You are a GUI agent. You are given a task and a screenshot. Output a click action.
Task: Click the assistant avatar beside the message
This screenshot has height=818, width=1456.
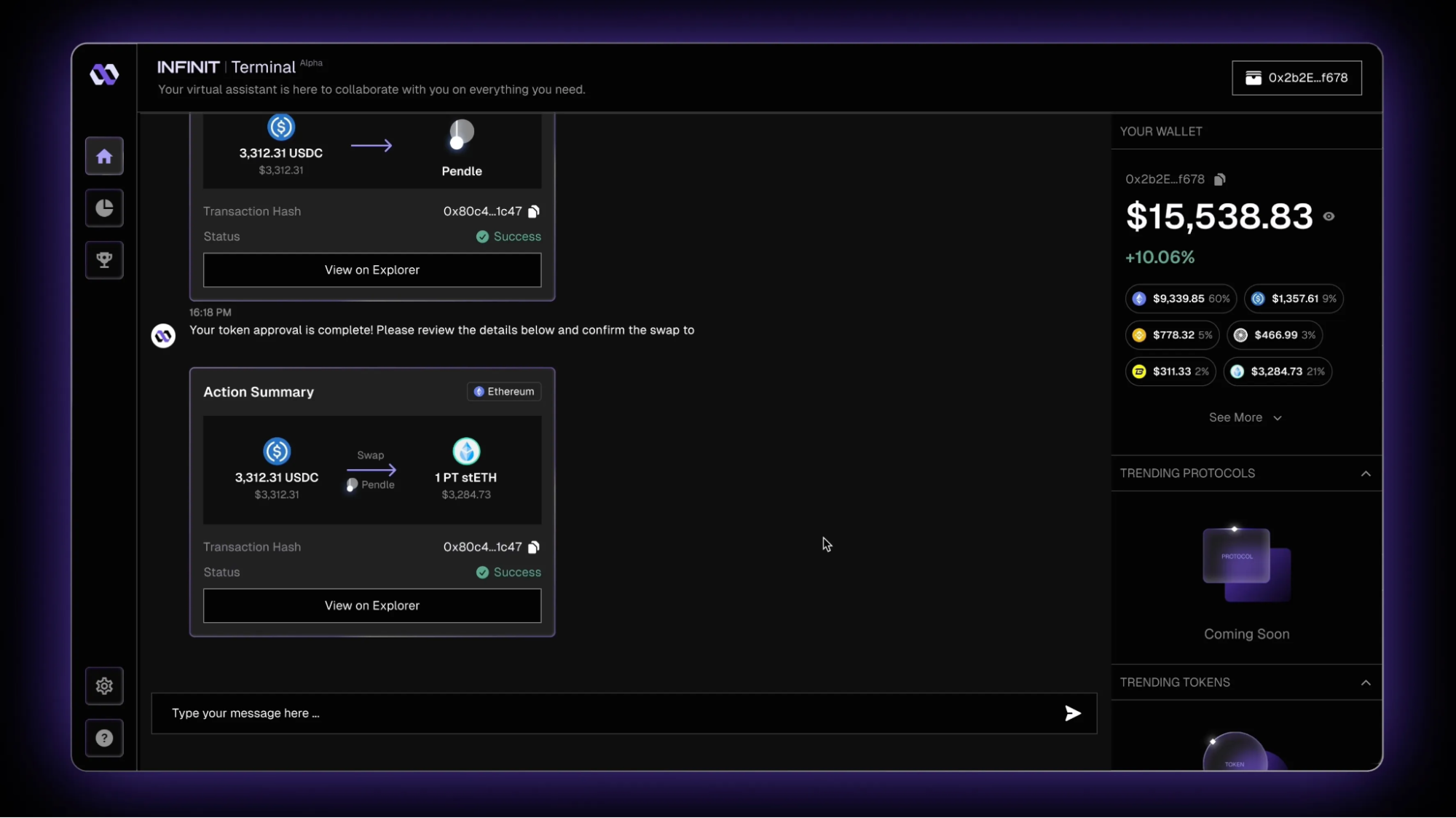pyautogui.click(x=163, y=336)
